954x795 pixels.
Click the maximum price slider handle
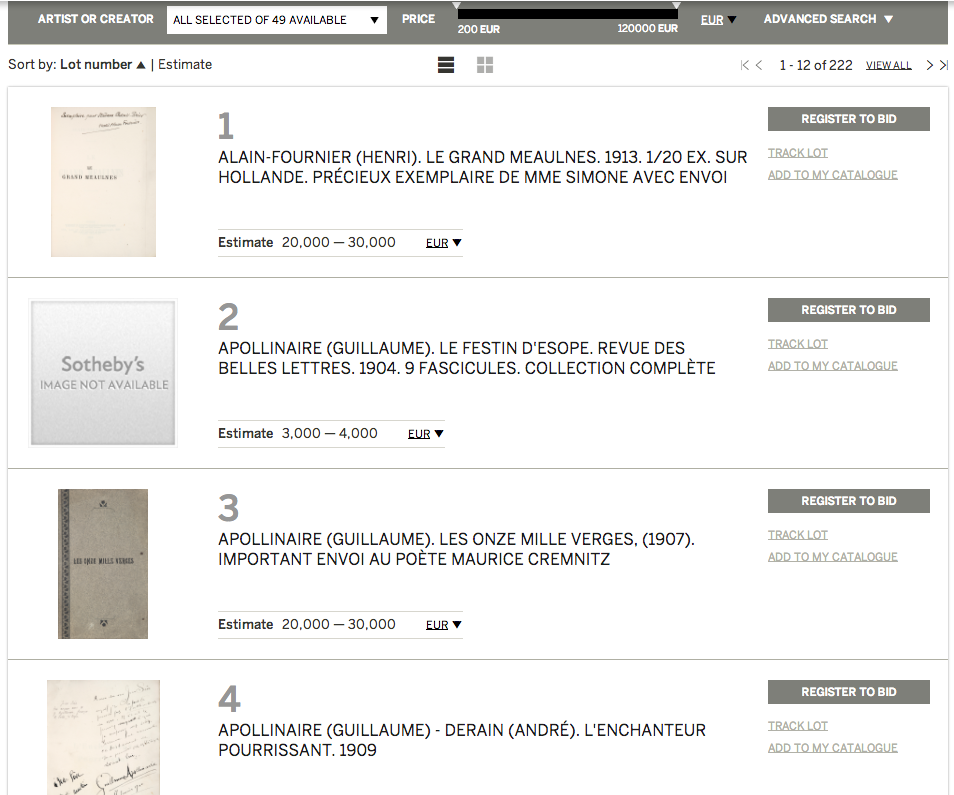676,5
